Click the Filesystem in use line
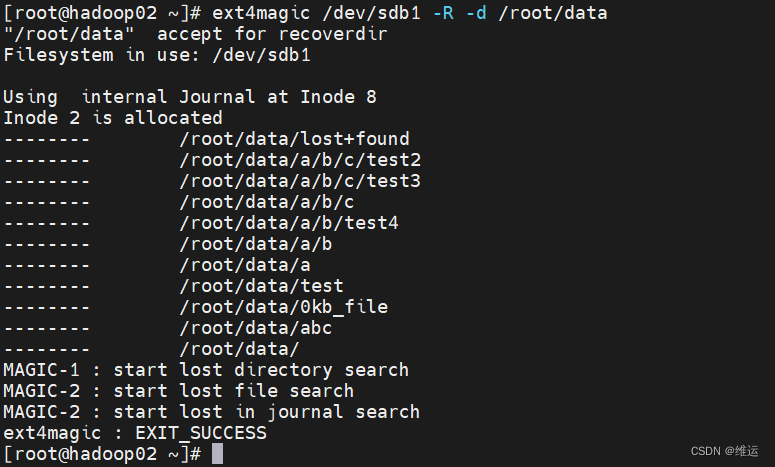Screen dimensions: 775x467 click(157, 55)
